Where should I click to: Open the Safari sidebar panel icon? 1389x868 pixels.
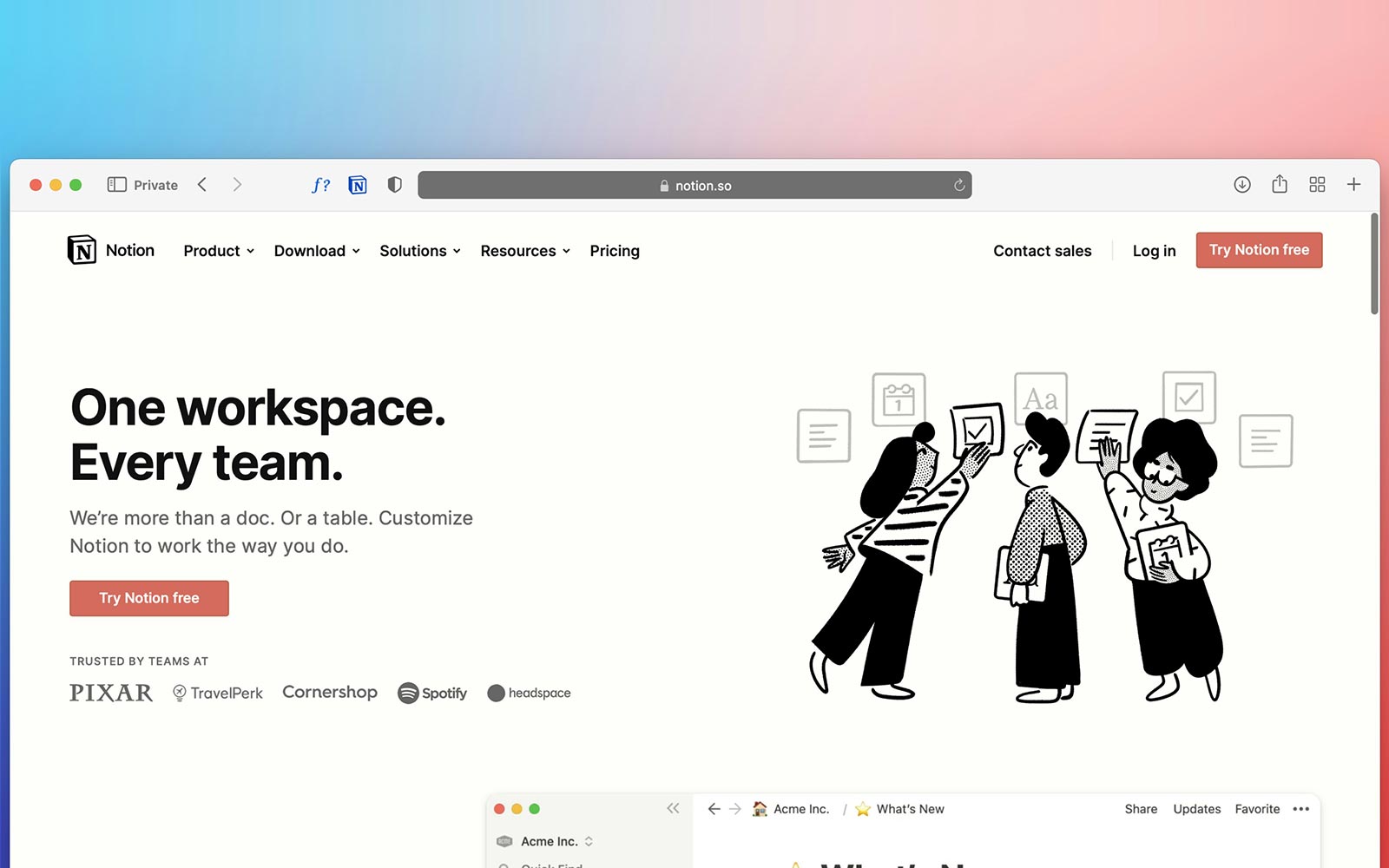(x=116, y=185)
